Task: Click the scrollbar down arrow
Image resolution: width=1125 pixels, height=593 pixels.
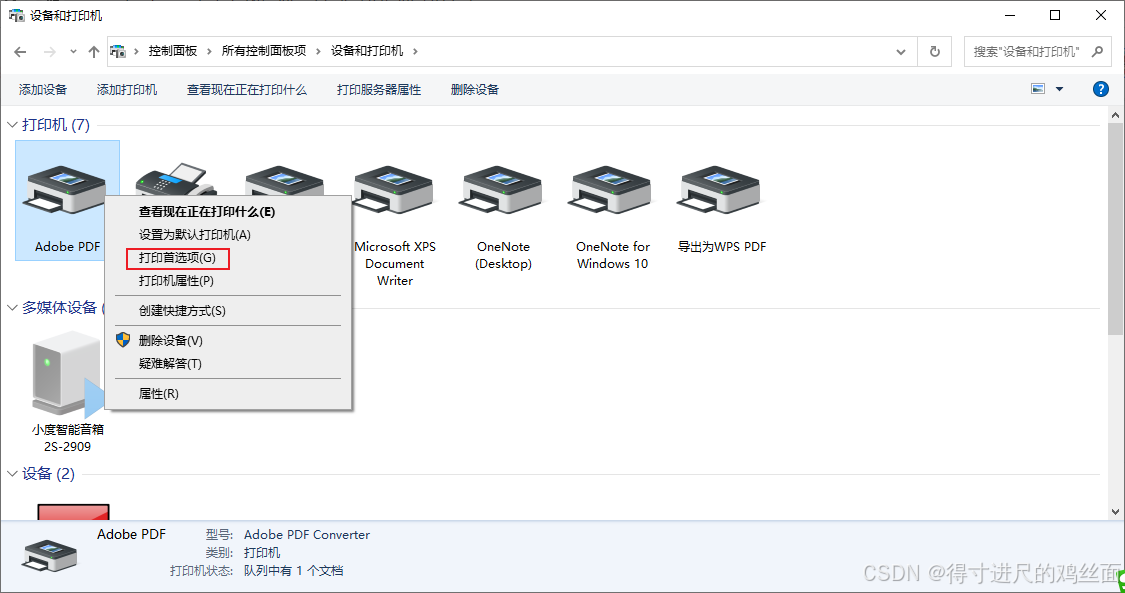Action: pyautogui.click(x=1115, y=511)
